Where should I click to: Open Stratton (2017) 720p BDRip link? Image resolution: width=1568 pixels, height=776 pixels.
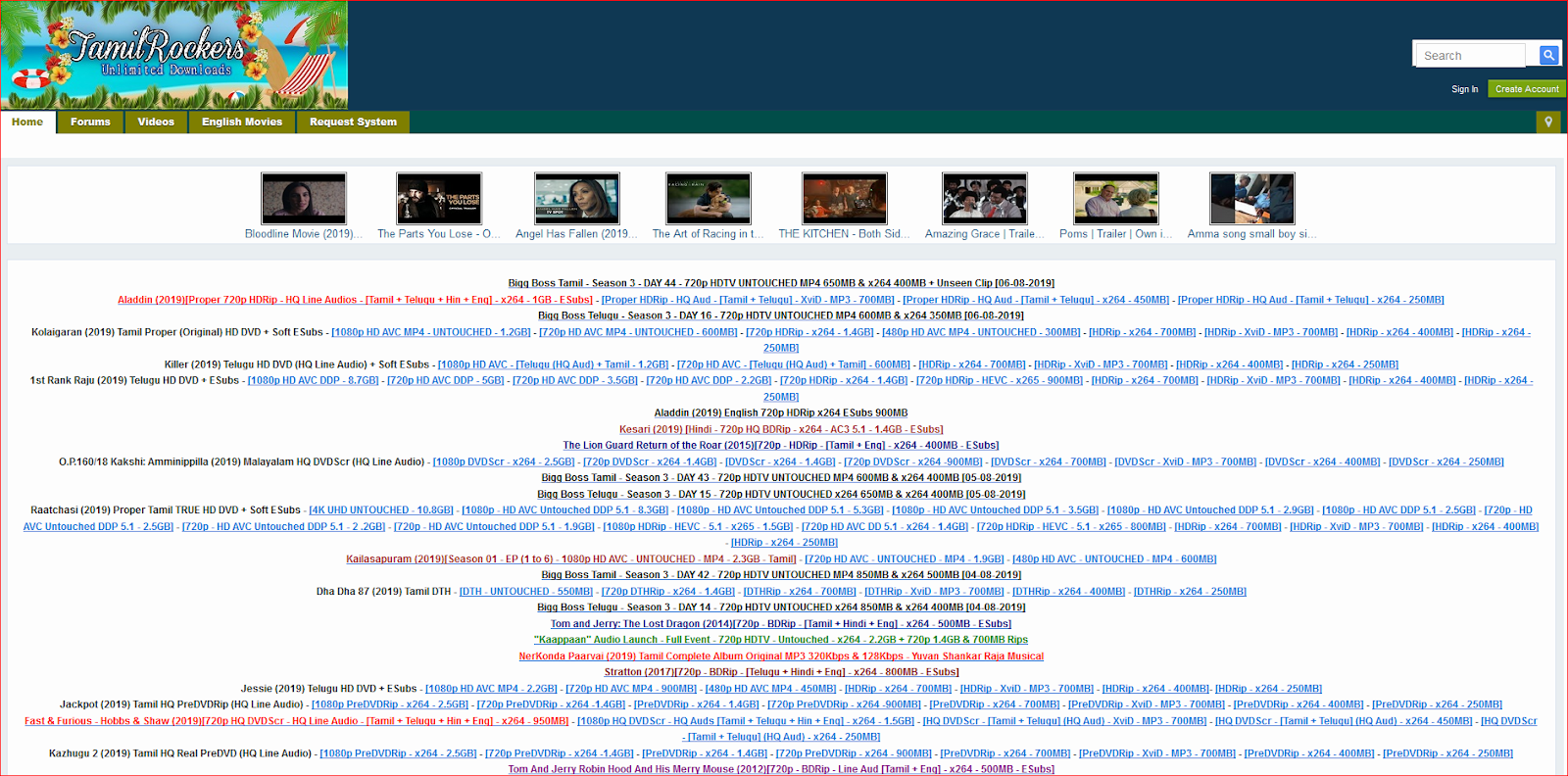(781, 672)
